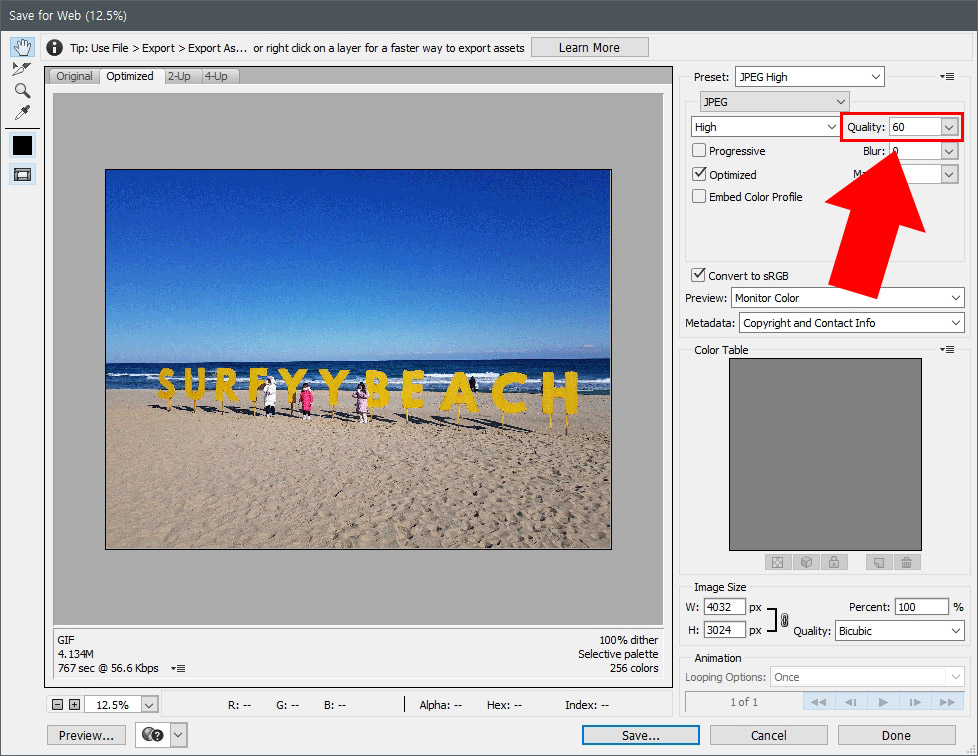Image resolution: width=978 pixels, height=756 pixels.
Task: Click the beach photo preview image
Action: [358, 359]
